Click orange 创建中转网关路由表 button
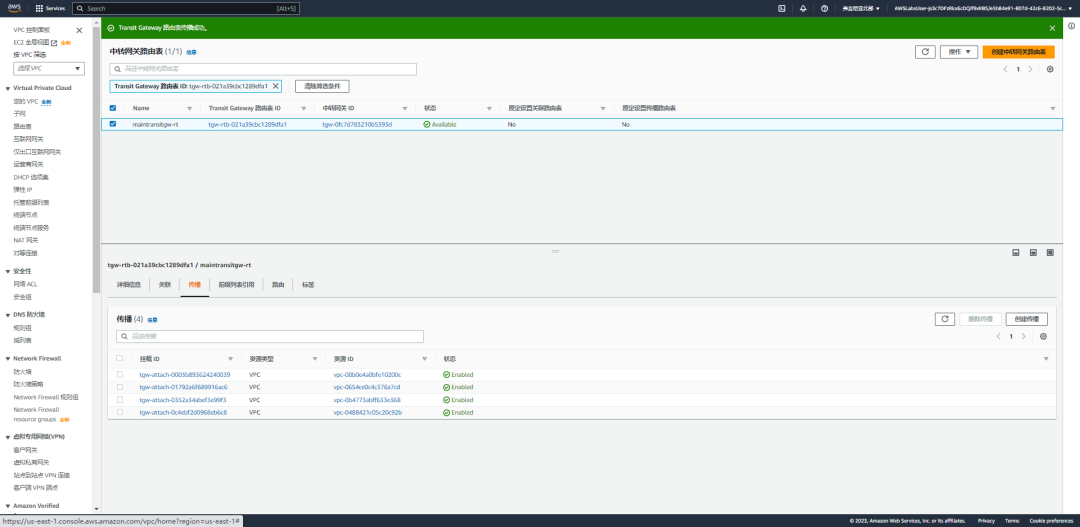The width and height of the screenshot is (1080, 527). click(1018, 52)
